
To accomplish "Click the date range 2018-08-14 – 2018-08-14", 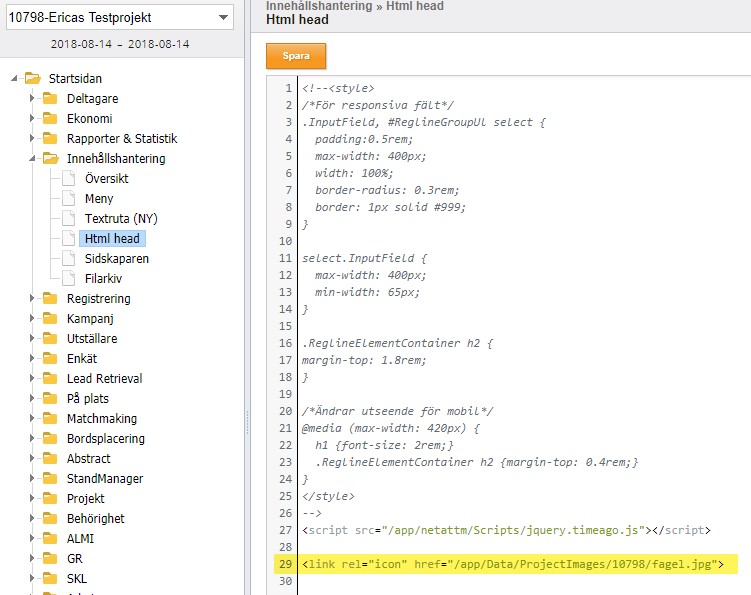I will (x=120, y=44).
